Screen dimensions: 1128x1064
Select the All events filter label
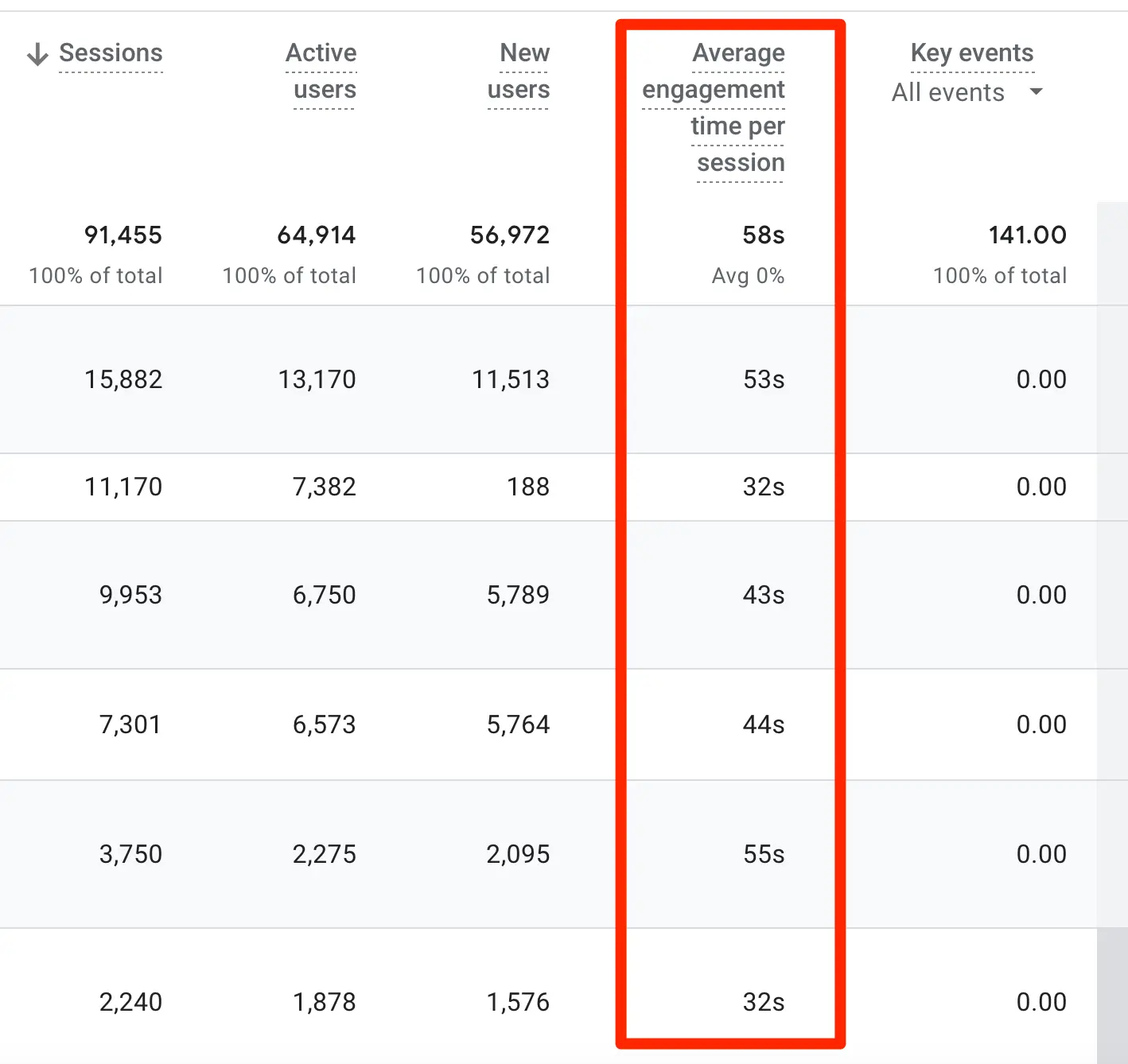click(x=947, y=92)
